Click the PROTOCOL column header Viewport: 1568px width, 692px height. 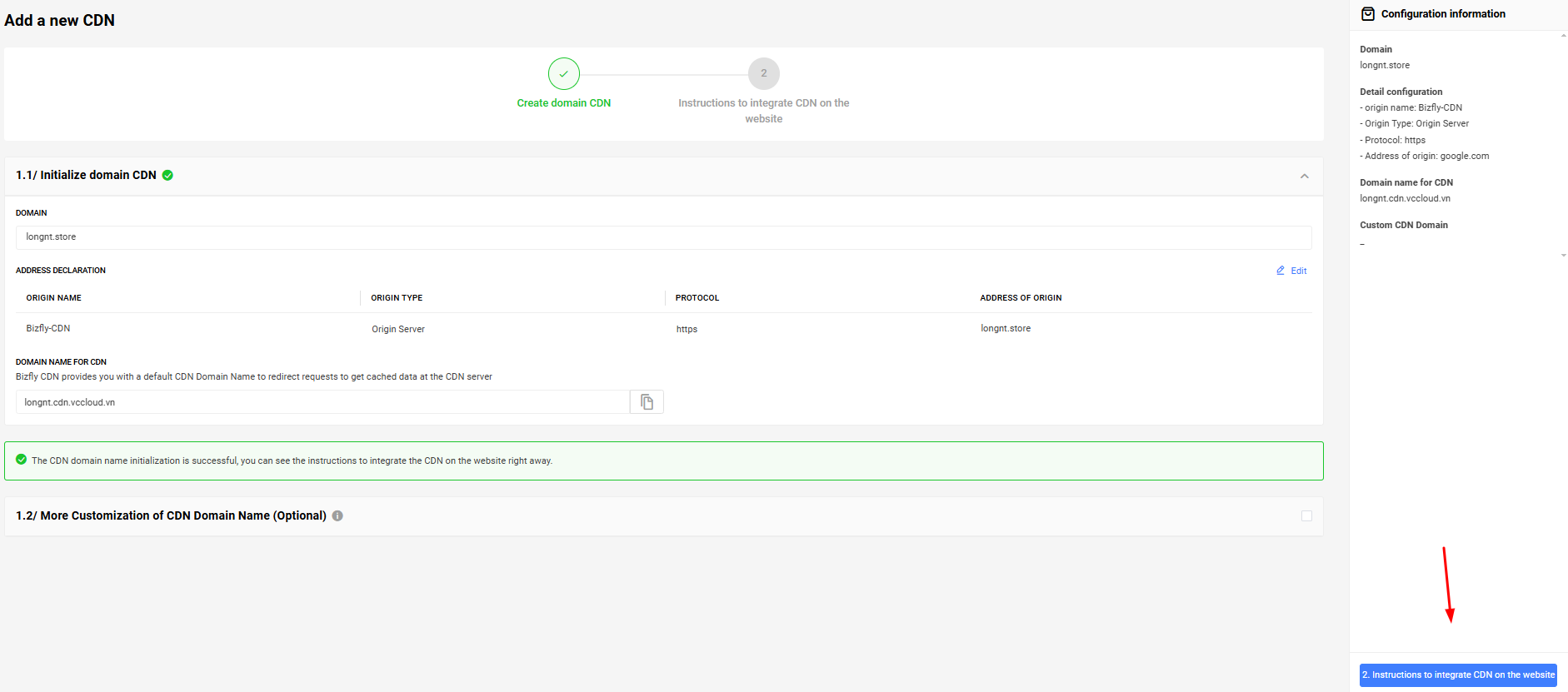point(697,298)
